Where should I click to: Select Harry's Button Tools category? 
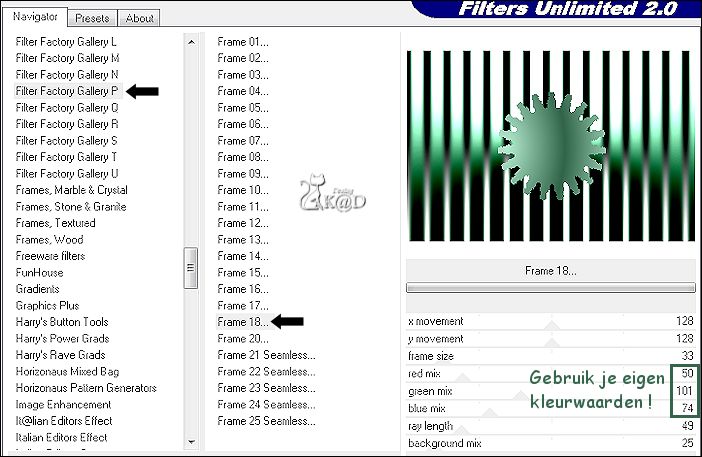point(62,322)
